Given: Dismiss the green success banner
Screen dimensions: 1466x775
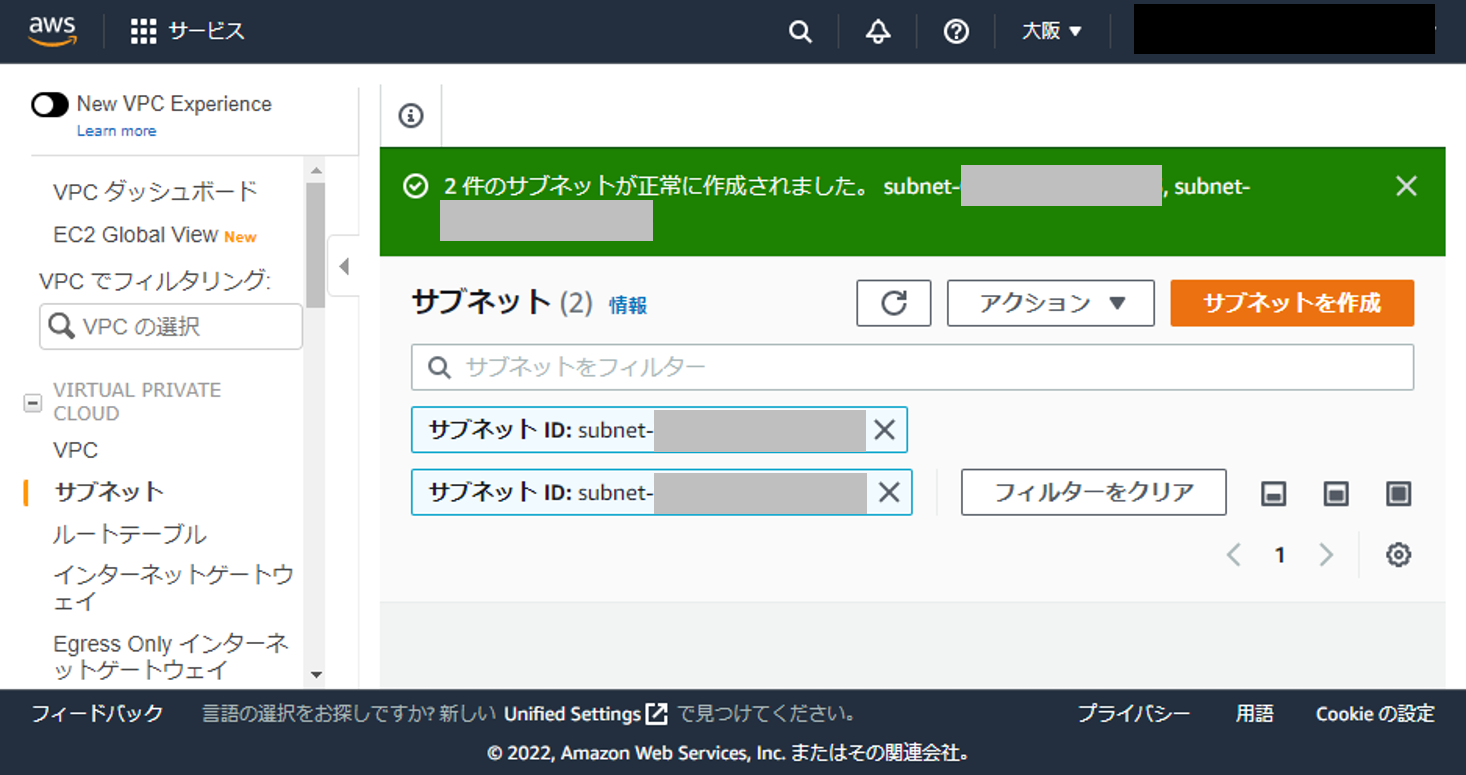Looking at the screenshot, I should point(1406,186).
